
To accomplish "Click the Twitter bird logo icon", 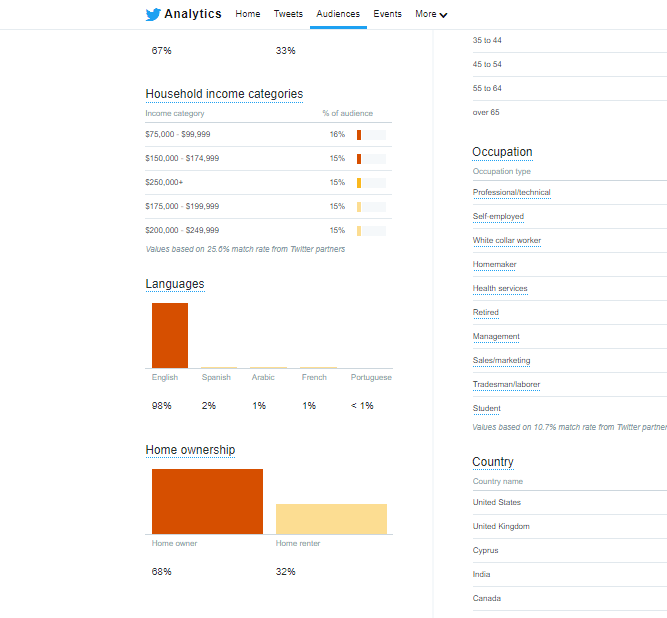I will tap(152, 14).
